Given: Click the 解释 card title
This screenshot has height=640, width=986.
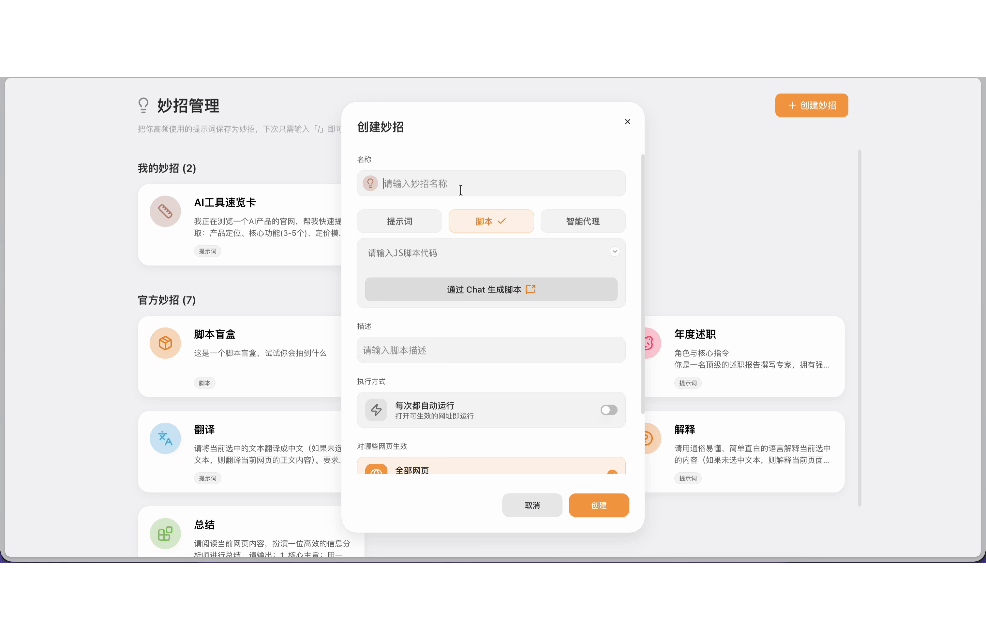Looking at the screenshot, I should 684,429.
